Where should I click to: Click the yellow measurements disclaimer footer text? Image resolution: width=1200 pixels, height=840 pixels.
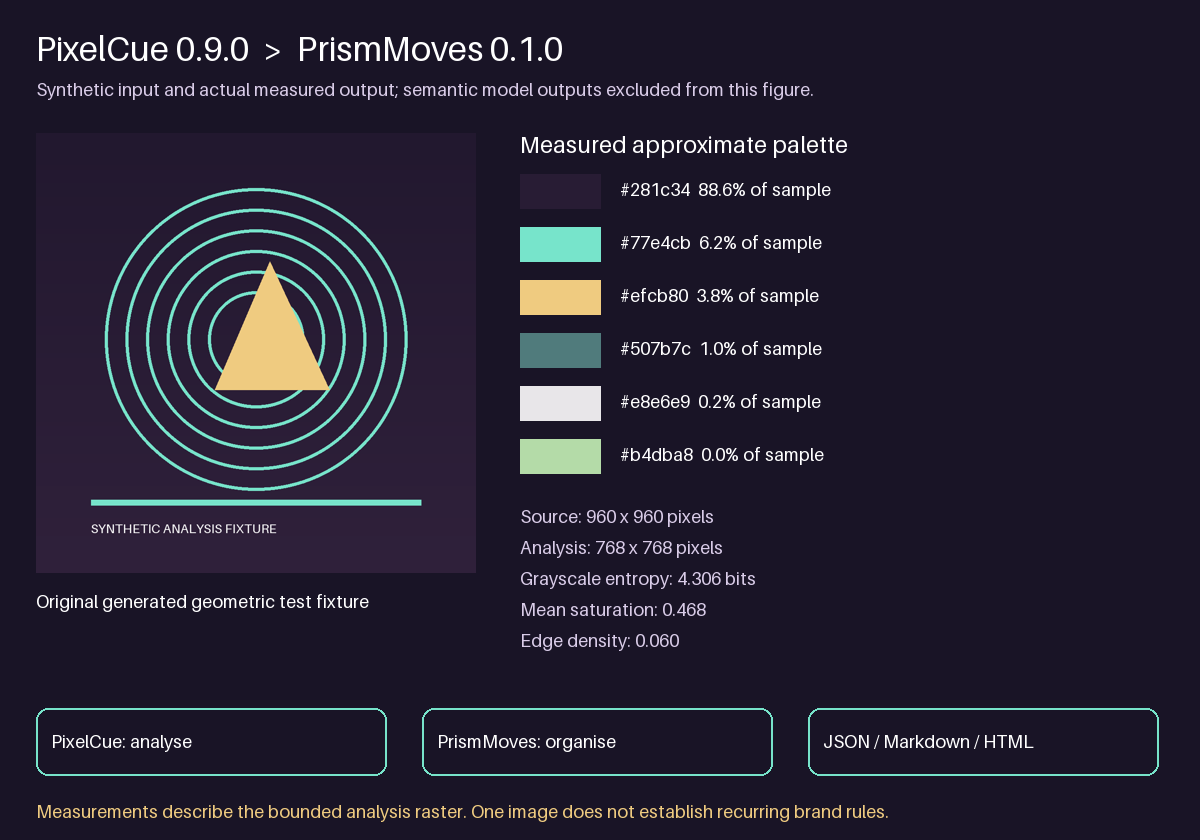point(462,812)
